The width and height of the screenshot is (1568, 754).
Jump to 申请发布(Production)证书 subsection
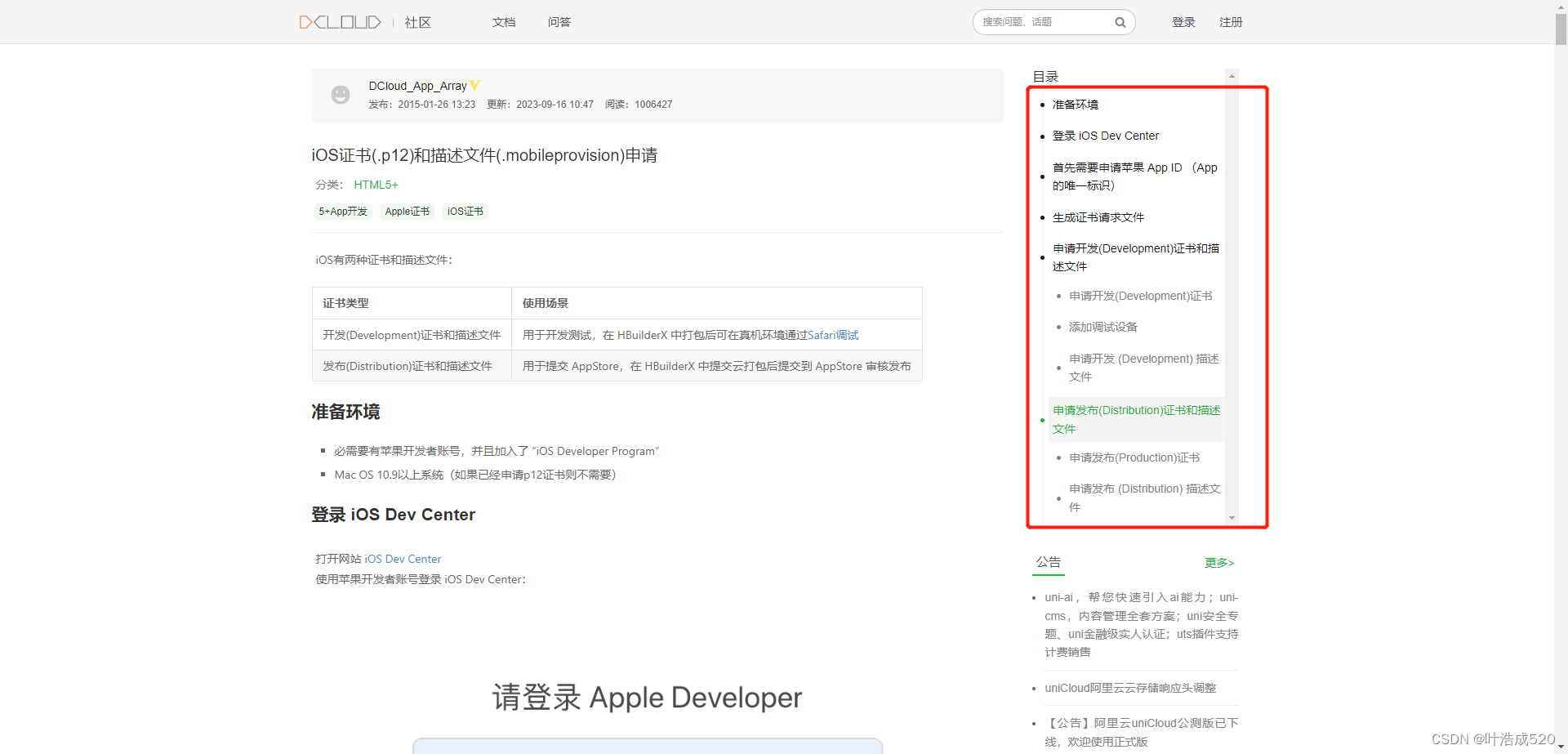click(x=1134, y=457)
